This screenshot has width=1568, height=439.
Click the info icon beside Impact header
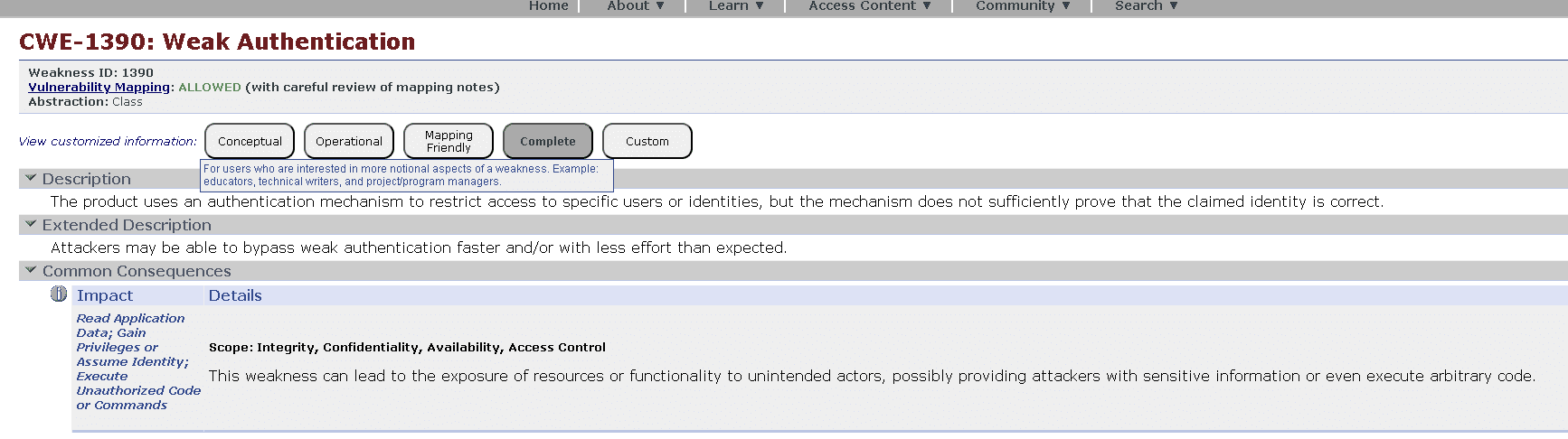pos(59,294)
